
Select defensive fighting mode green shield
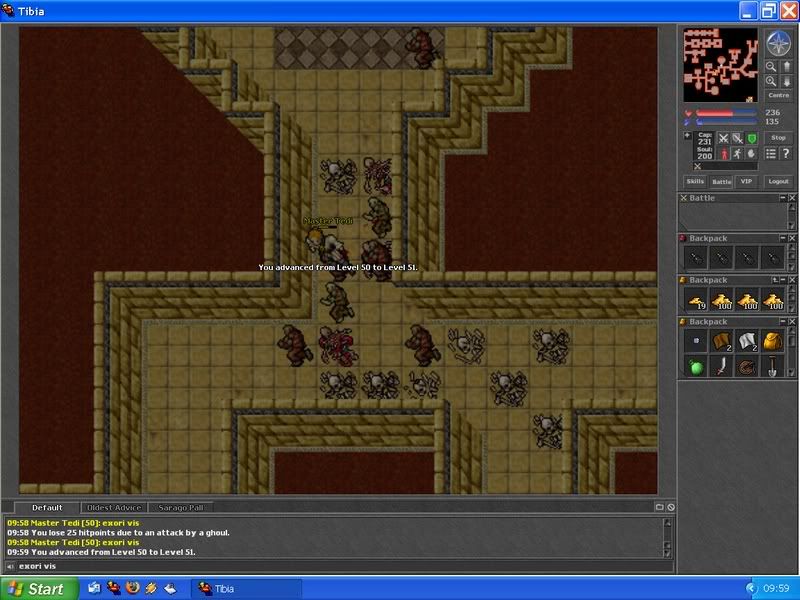pos(752,138)
